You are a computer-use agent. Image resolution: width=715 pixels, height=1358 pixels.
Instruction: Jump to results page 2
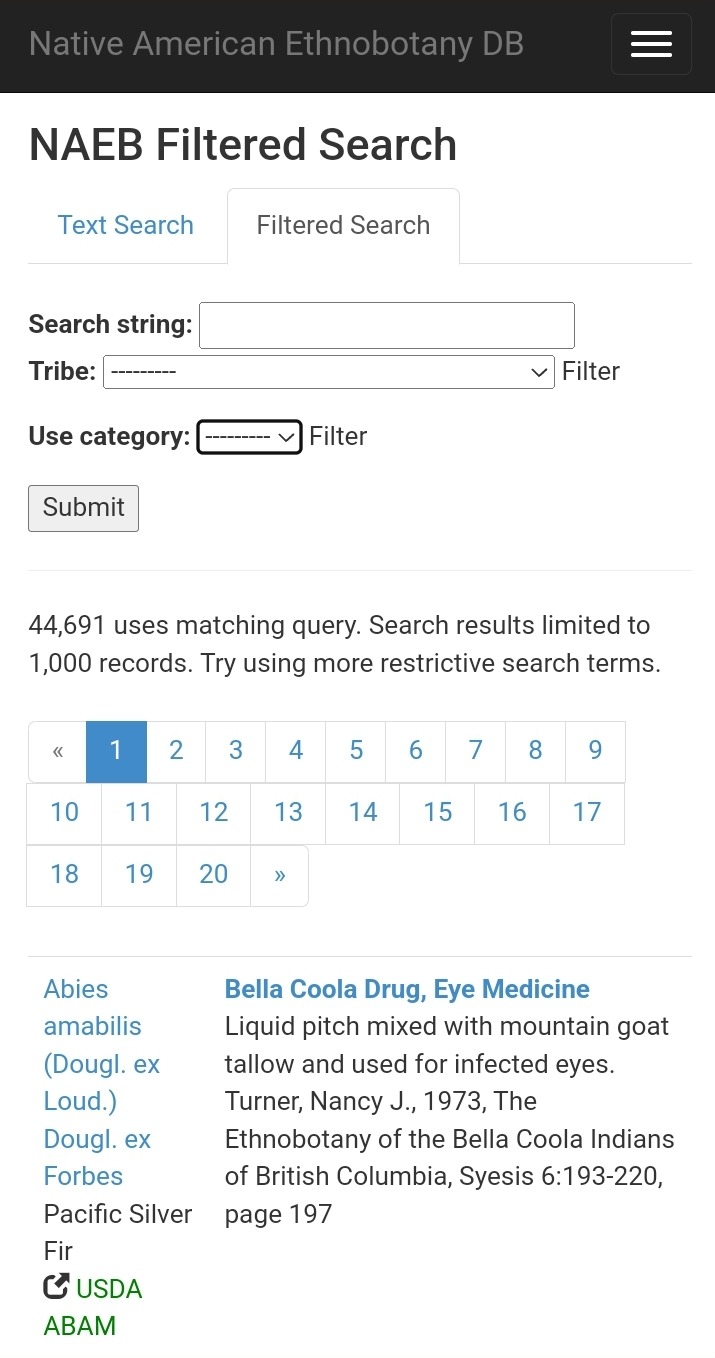pyautogui.click(x=176, y=751)
